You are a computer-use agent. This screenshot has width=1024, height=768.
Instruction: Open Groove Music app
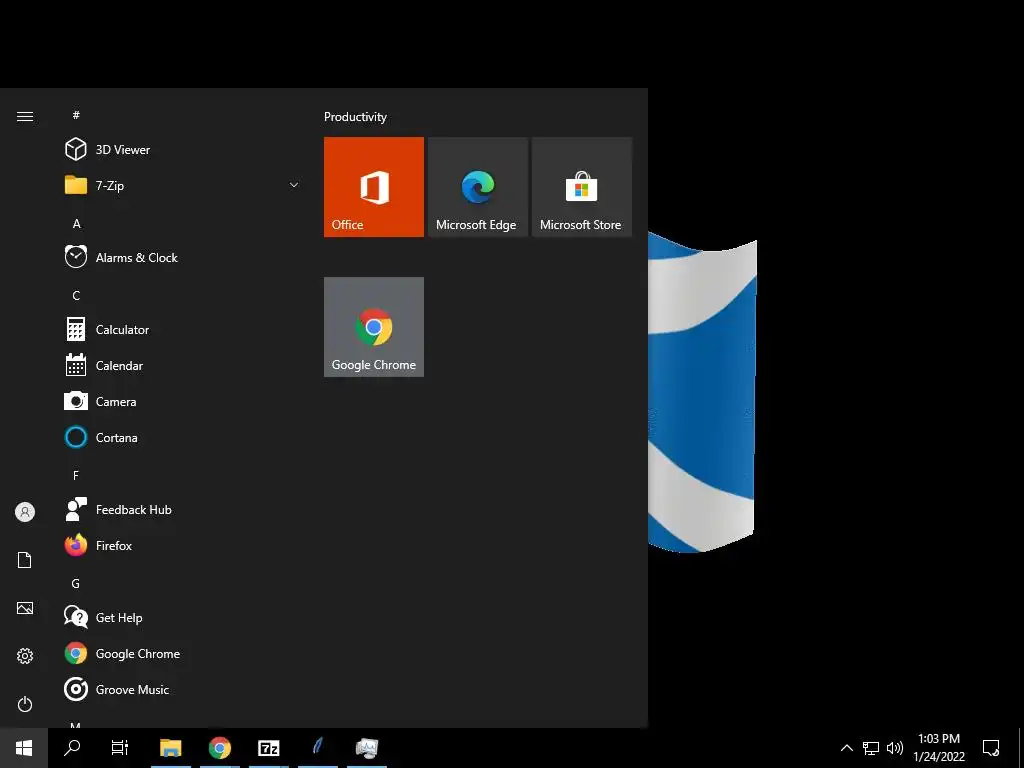(182, 690)
